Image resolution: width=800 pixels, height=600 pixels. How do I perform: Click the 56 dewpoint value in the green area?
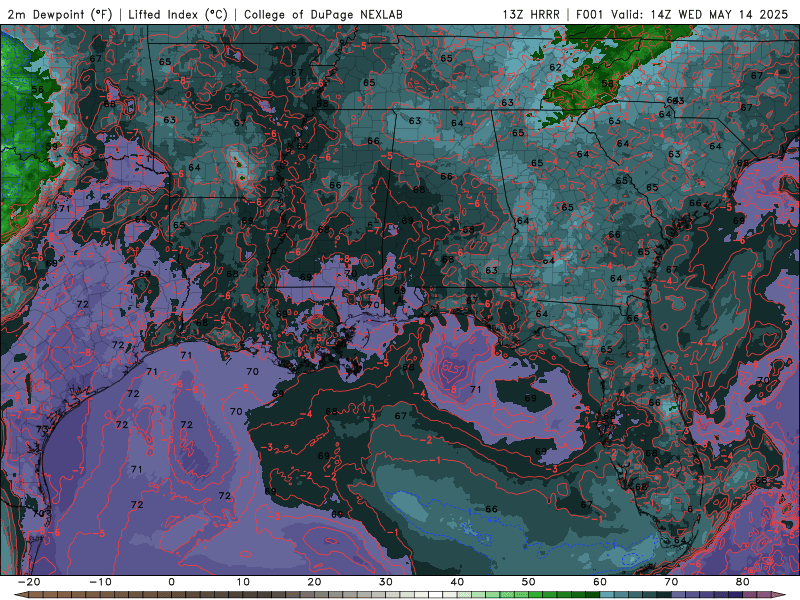38,90
